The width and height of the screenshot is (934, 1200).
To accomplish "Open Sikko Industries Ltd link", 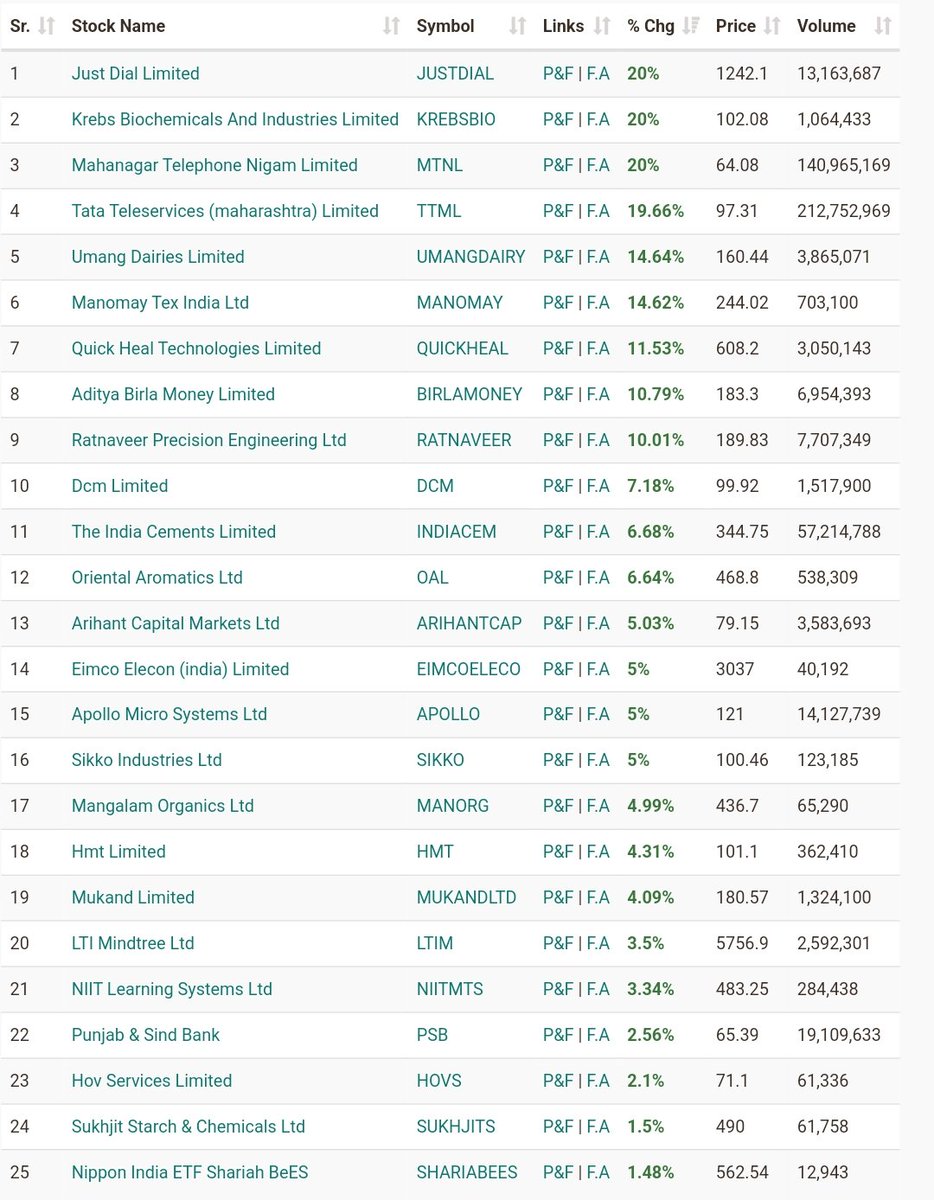I will pos(147,760).
